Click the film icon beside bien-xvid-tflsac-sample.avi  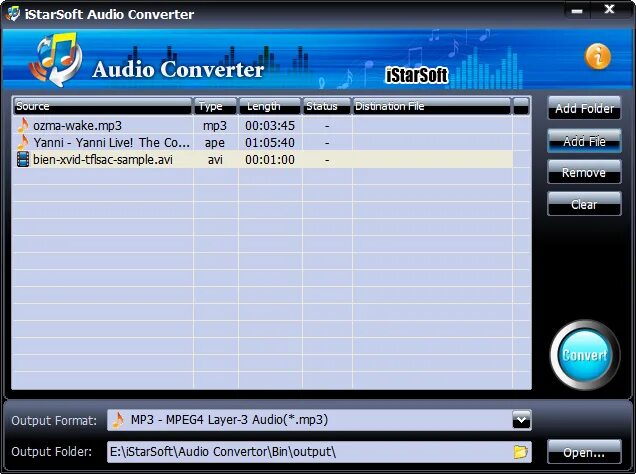click(23, 159)
